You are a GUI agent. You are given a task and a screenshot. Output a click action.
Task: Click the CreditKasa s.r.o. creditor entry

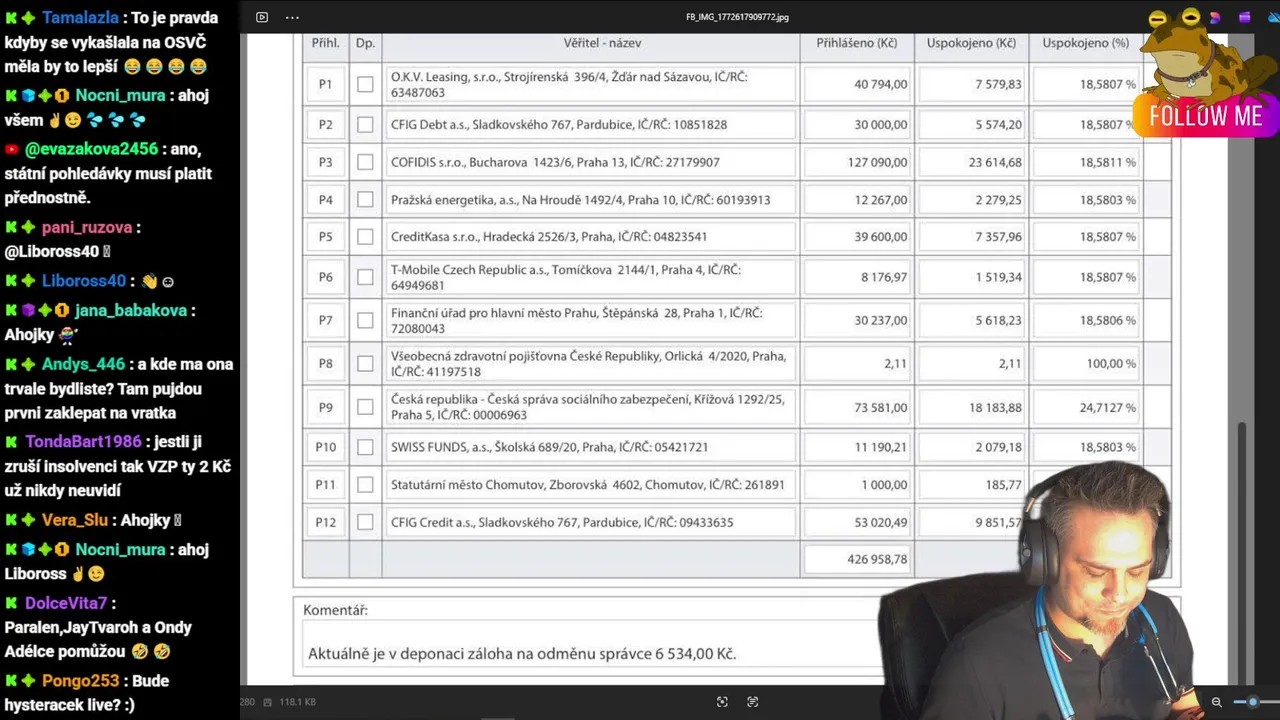tap(549, 237)
